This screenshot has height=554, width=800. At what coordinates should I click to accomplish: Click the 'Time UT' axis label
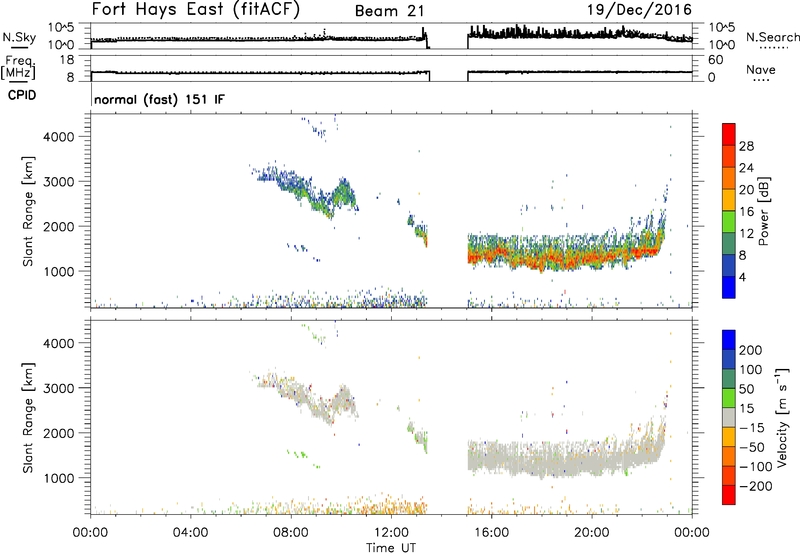pyautogui.click(x=391, y=548)
